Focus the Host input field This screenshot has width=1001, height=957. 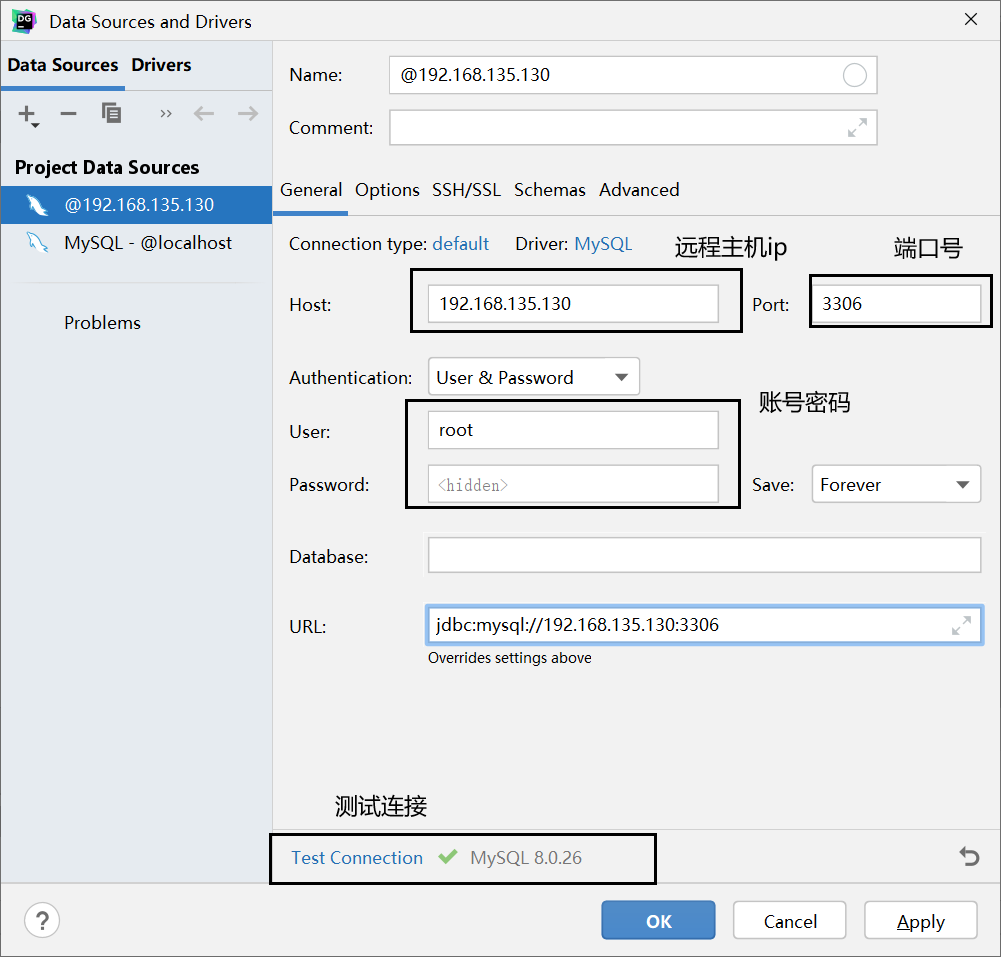[x=573, y=304]
